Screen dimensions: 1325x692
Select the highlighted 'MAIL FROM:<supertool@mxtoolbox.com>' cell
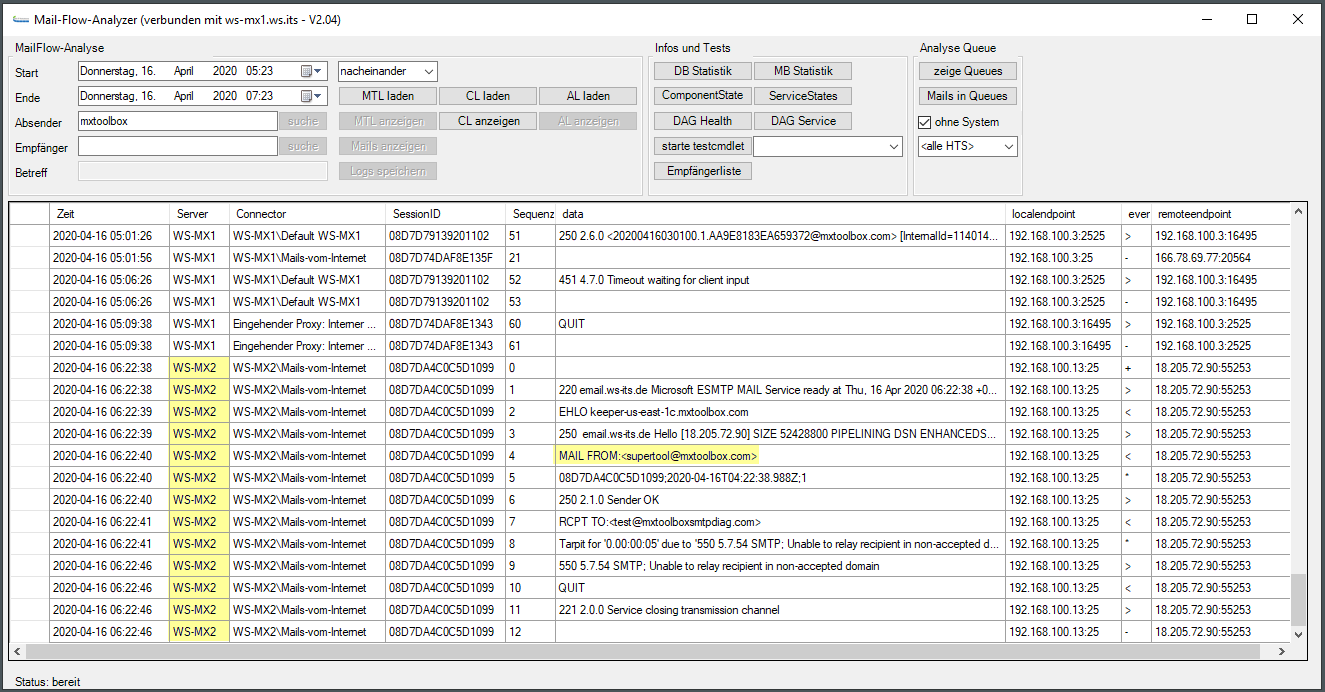pos(780,456)
